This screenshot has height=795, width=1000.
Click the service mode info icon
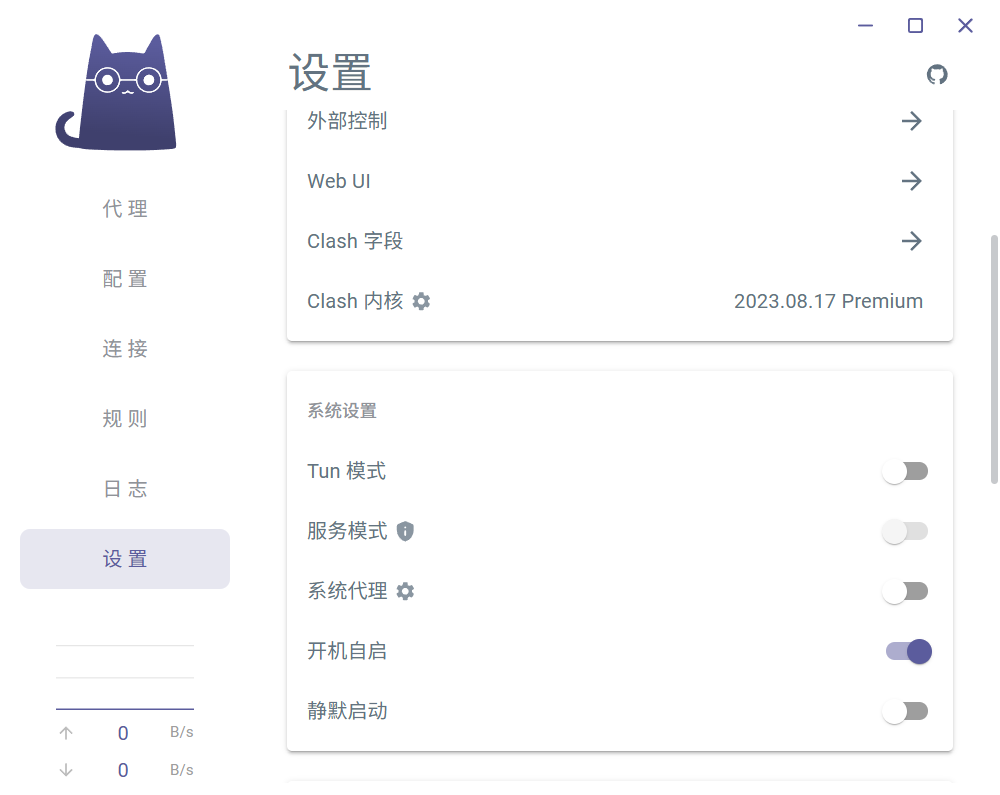404,531
